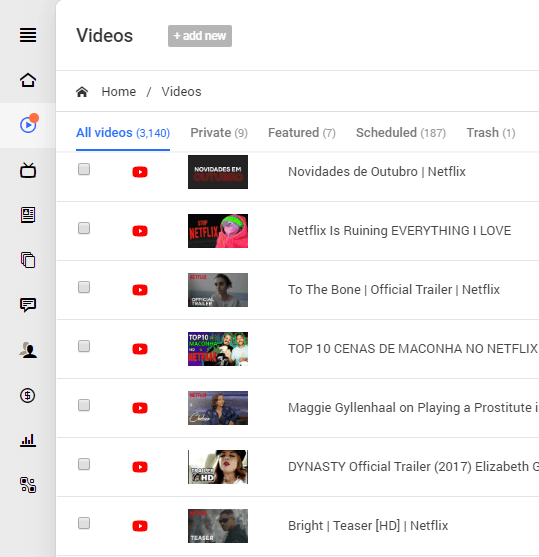Click Chelsea show Maggie Gyllenhaal thumbnail
Viewport: 539px width, 557px height.
[x=218, y=408]
